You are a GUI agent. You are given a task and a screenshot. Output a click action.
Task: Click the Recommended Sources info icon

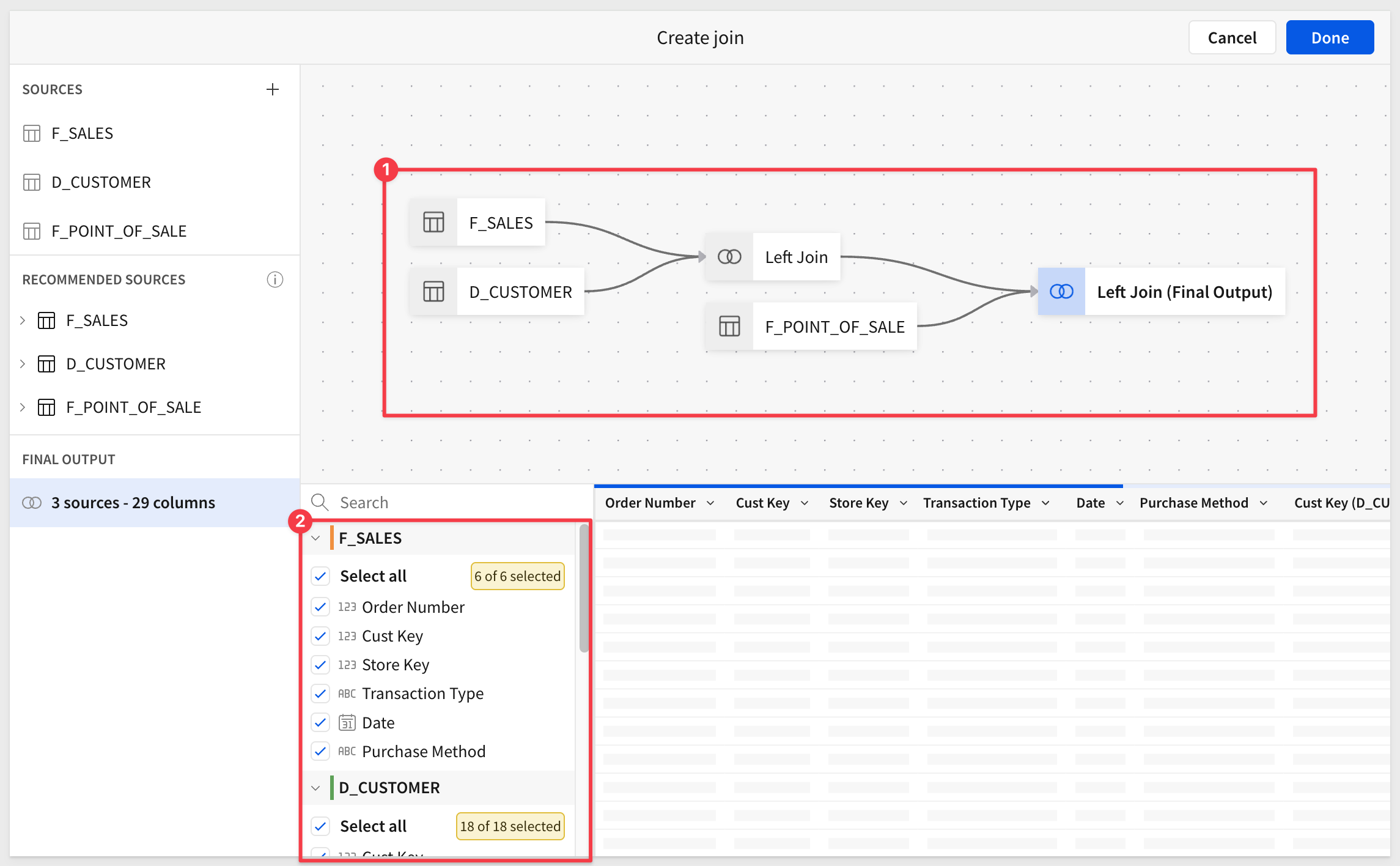pyautogui.click(x=274, y=279)
